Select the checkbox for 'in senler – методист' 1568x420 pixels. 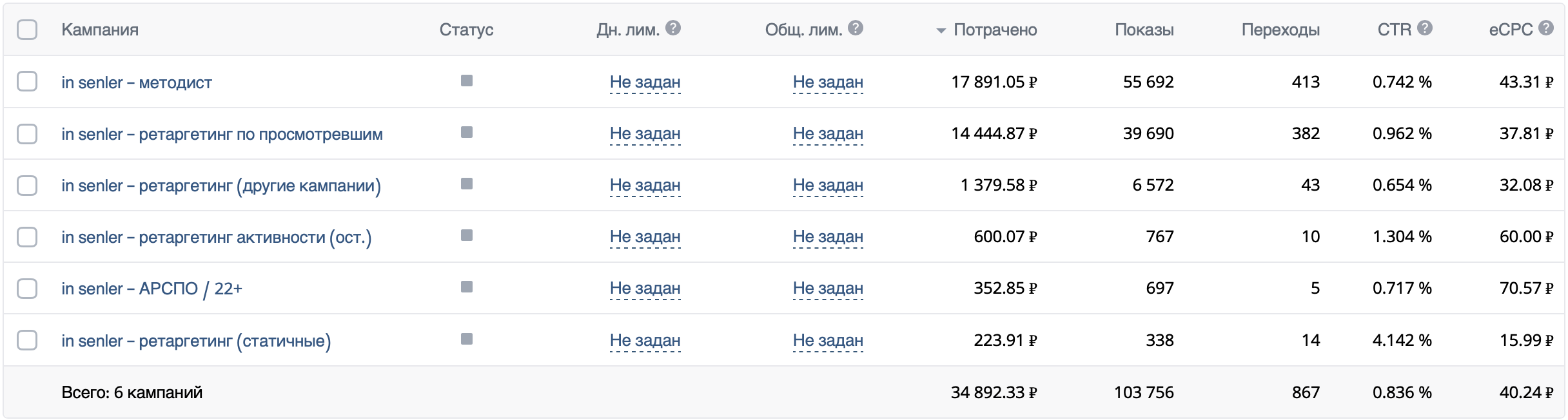click(x=27, y=82)
